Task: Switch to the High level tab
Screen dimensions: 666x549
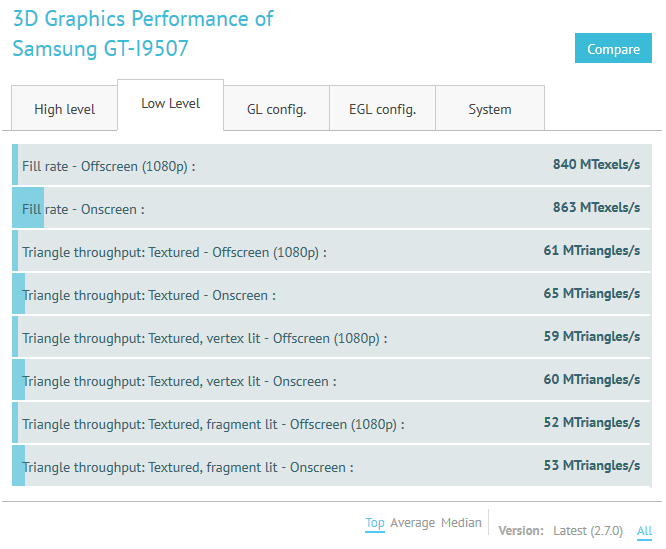Action: (x=64, y=109)
